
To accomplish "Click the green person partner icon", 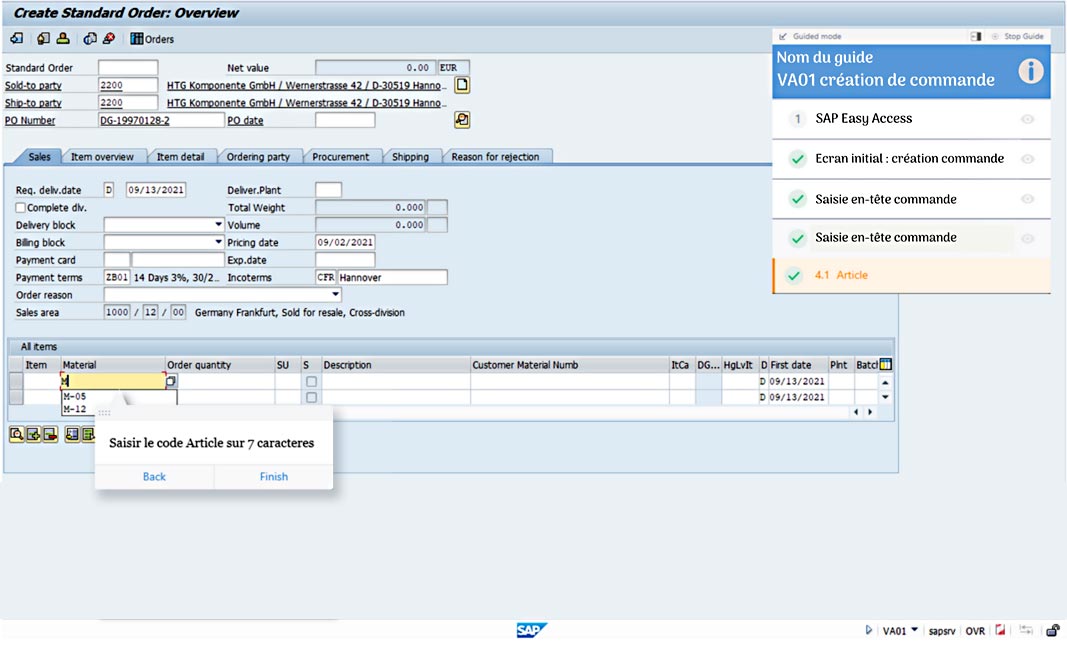I will pos(63,39).
